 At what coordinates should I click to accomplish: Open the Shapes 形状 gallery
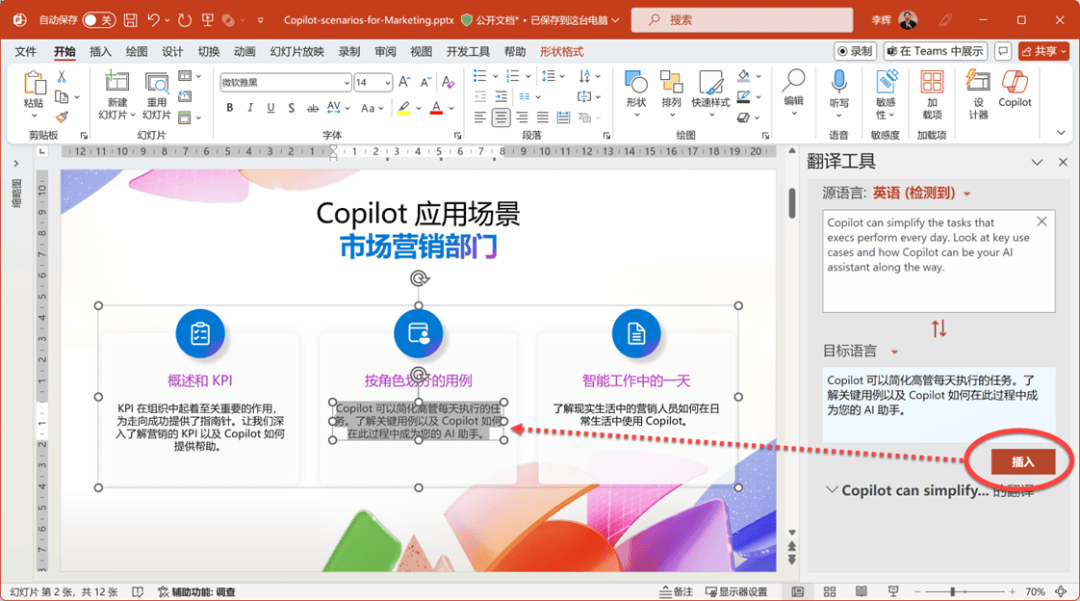636,94
